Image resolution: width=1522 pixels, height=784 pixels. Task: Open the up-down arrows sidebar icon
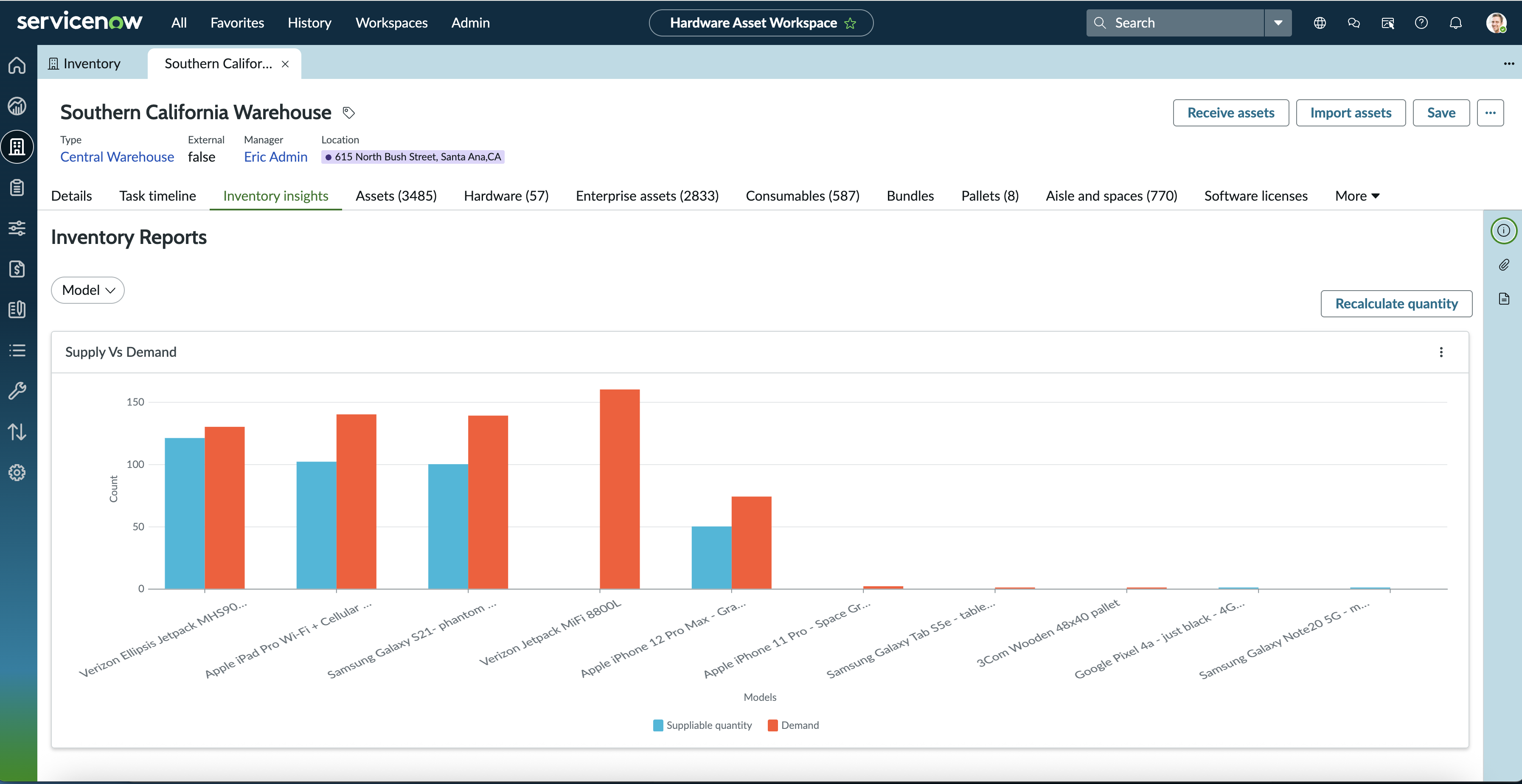coord(17,431)
